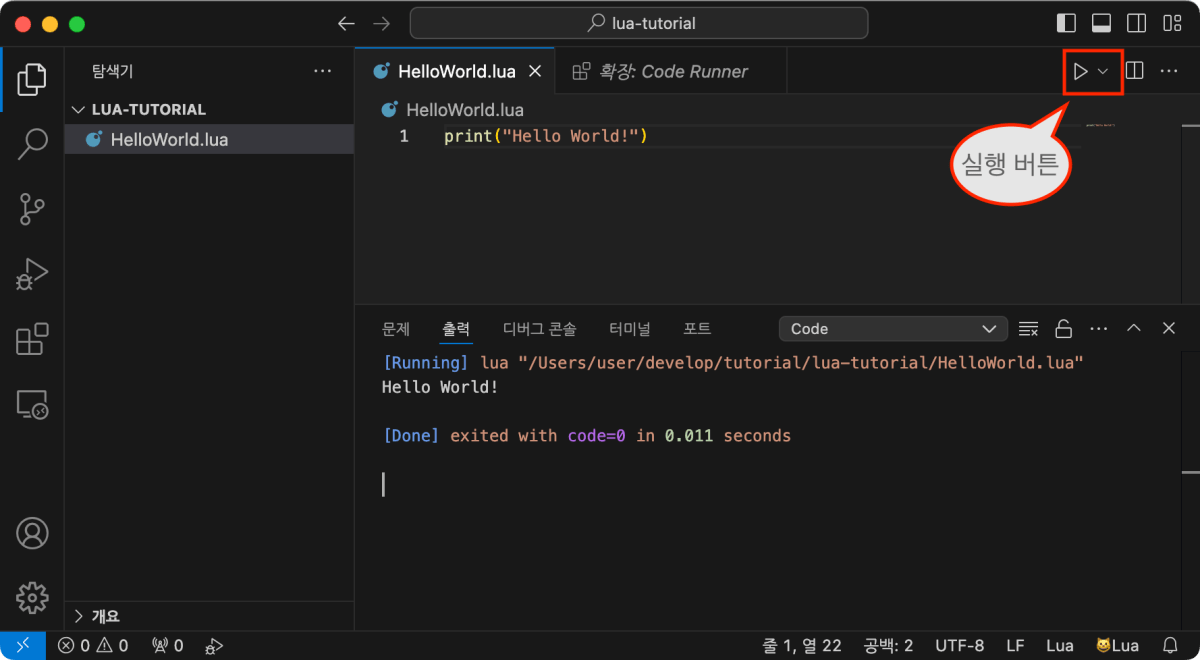Open the Customize Layout icon

(1171, 23)
